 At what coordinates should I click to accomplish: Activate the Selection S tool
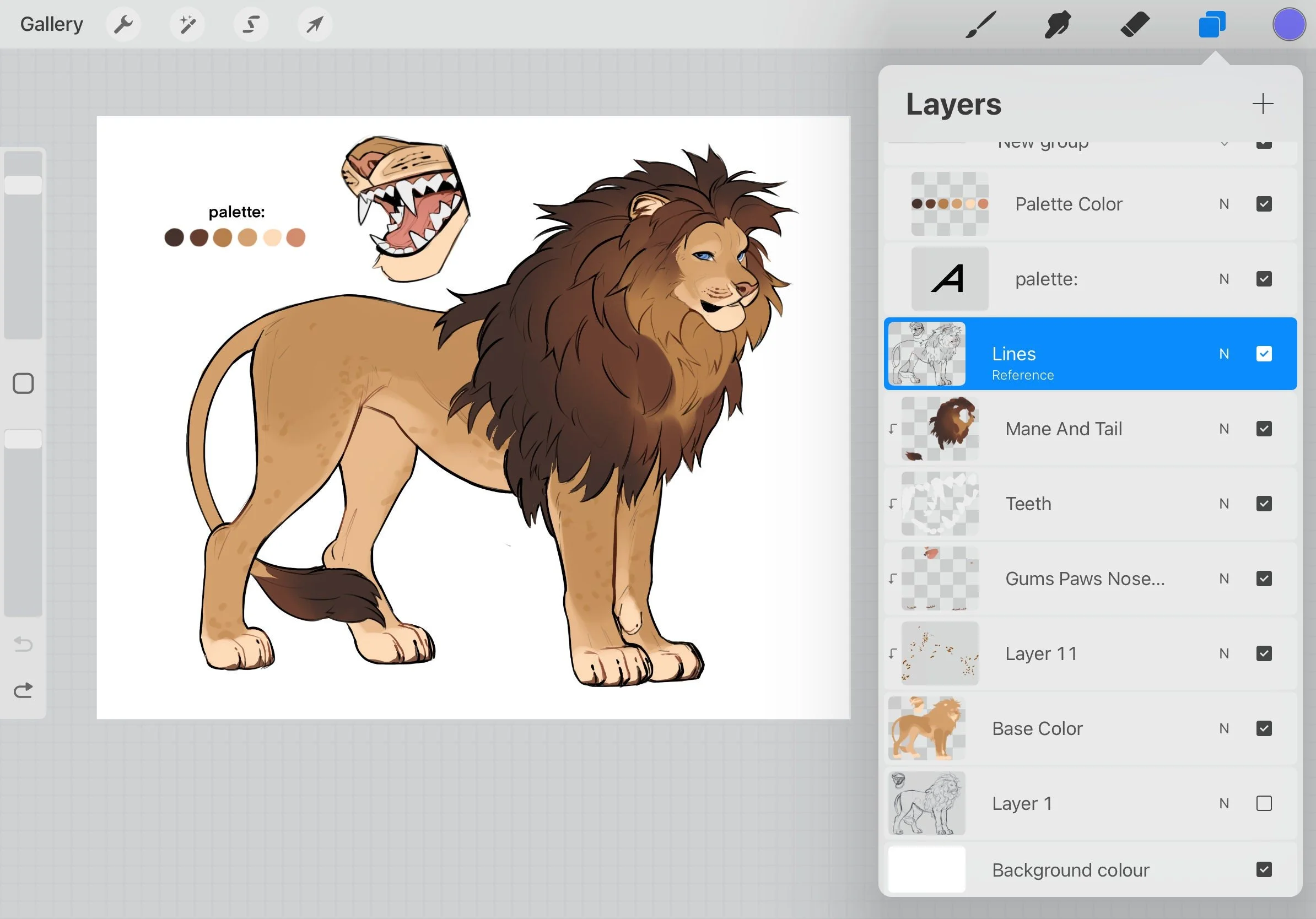[251, 25]
